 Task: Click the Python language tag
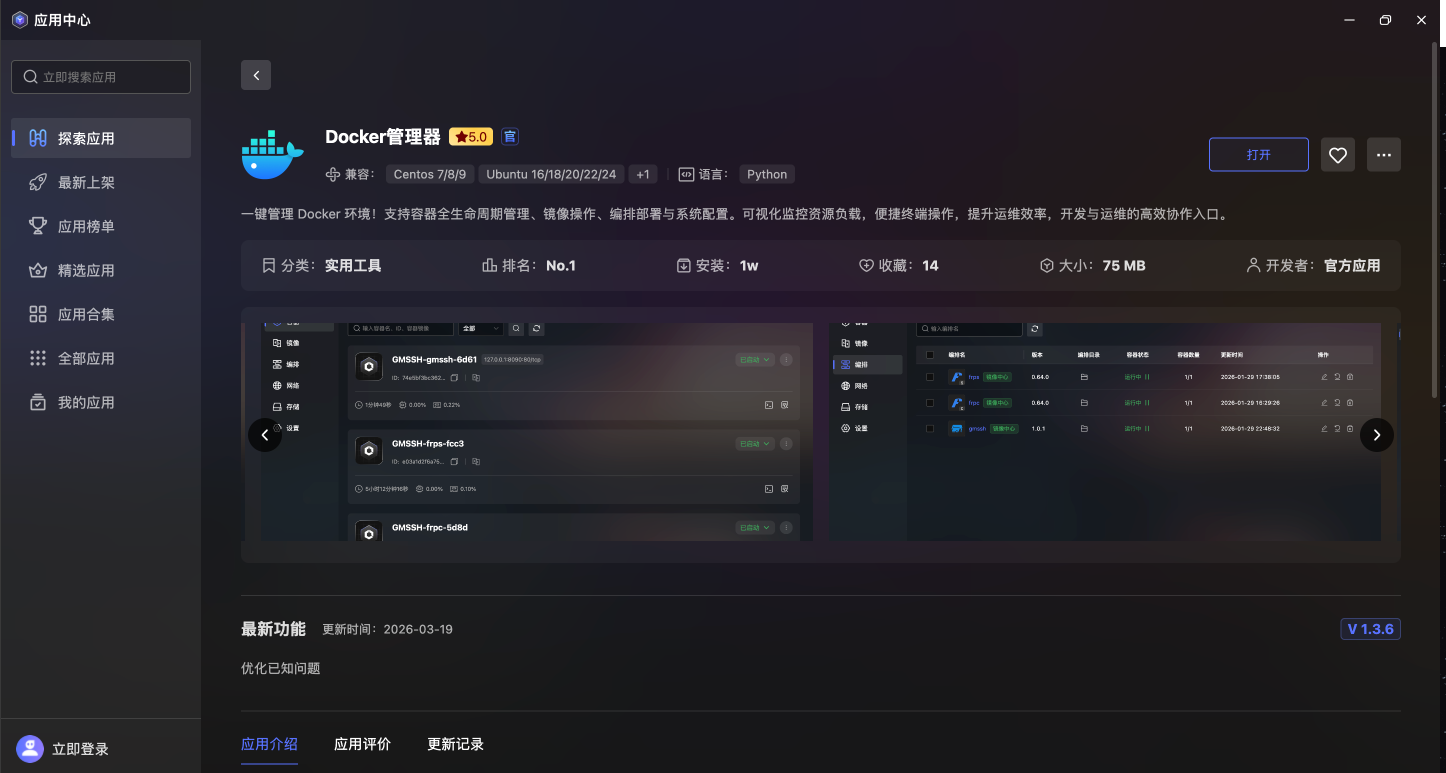(x=767, y=174)
